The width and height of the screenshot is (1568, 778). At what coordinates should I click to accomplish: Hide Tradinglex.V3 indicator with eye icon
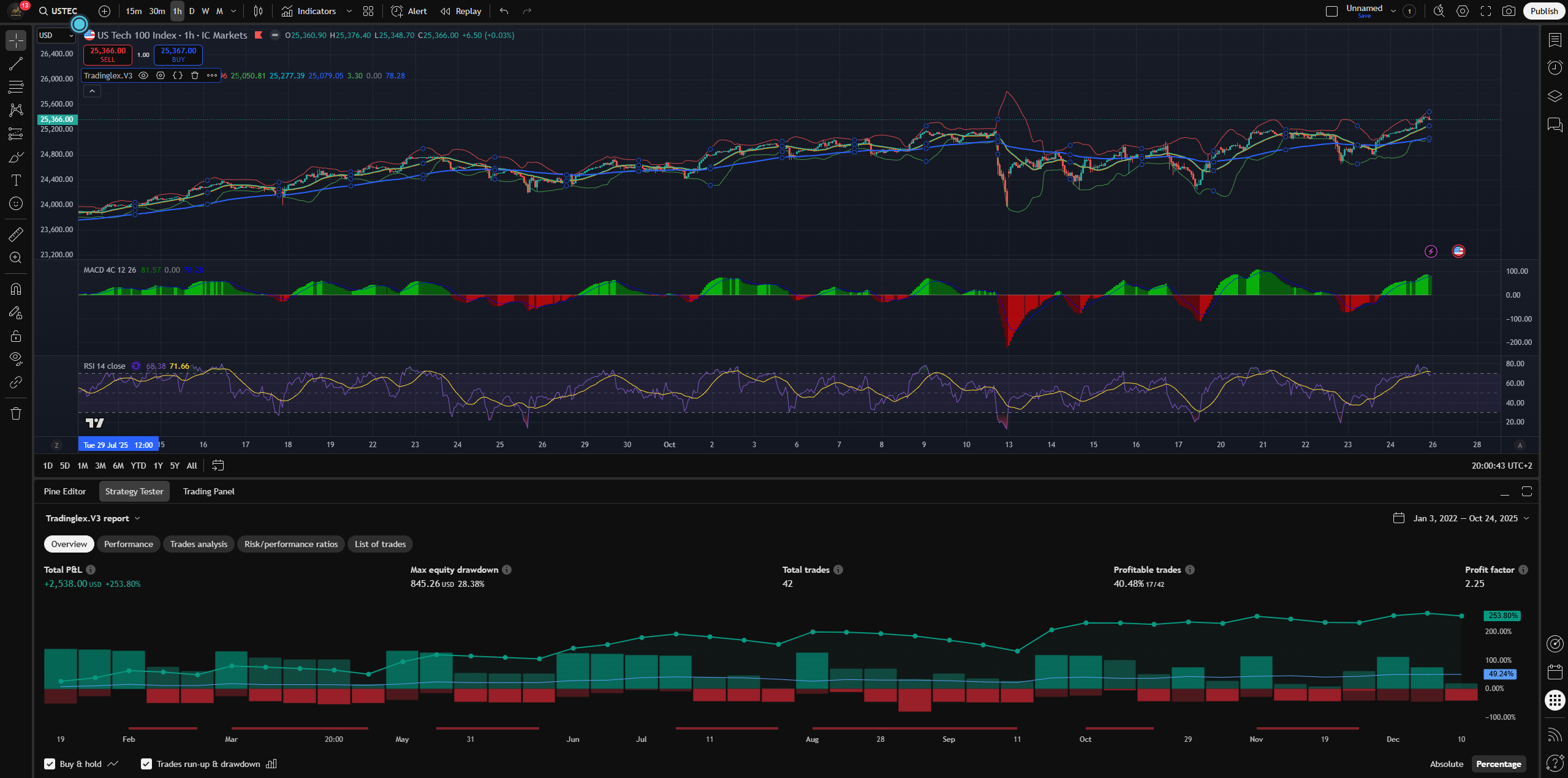143,75
